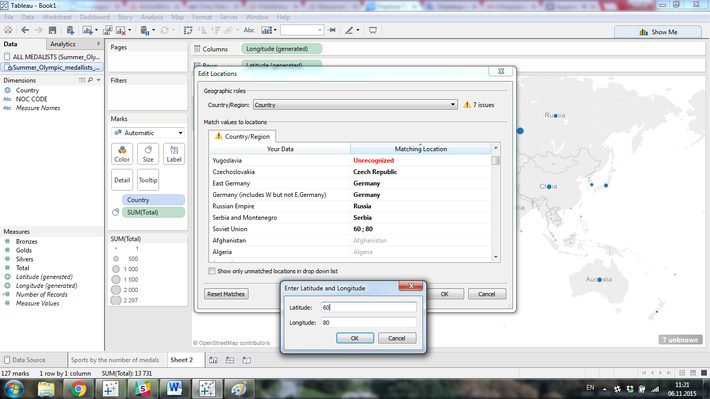Image resolution: width=710 pixels, height=399 pixels.
Task: Click the Detail mark card
Action: tap(122, 180)
